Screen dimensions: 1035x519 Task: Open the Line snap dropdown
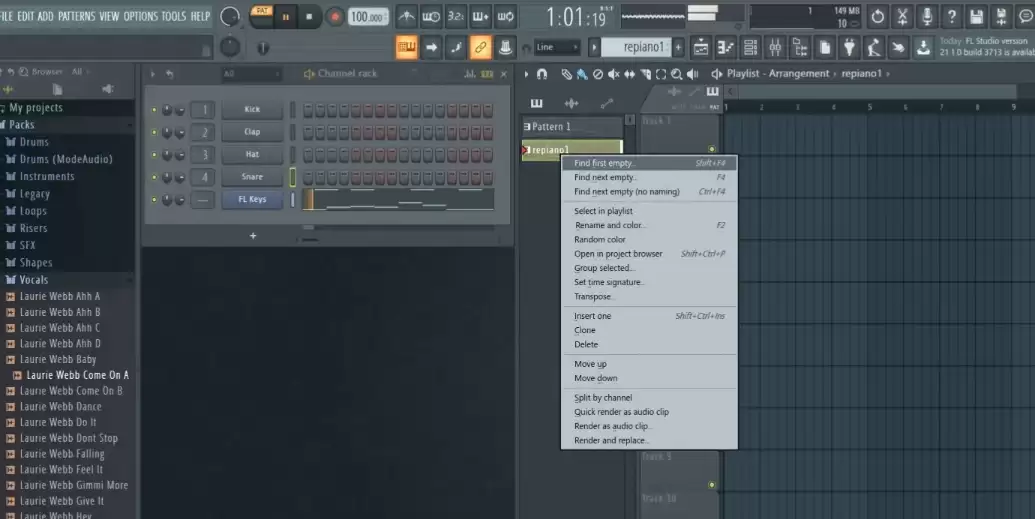point(557,48)
